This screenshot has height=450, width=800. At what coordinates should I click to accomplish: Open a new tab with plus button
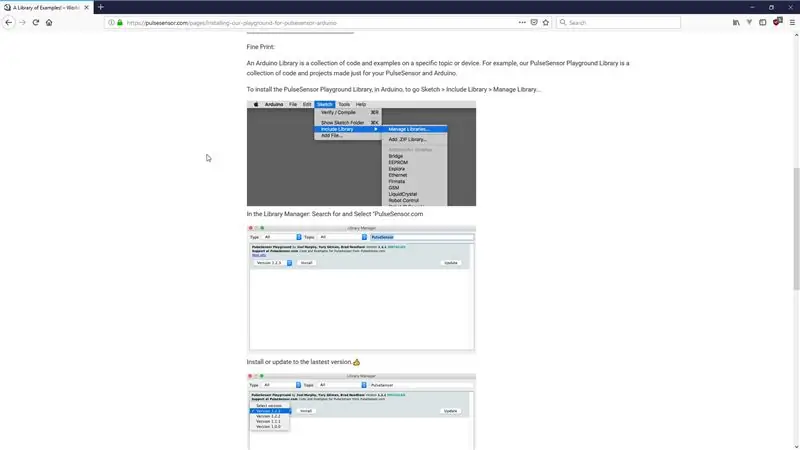101,7
